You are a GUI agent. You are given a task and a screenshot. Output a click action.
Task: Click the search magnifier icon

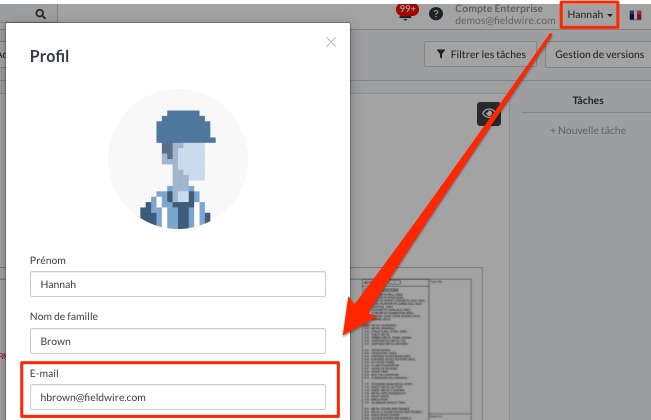tap(40, 14)
